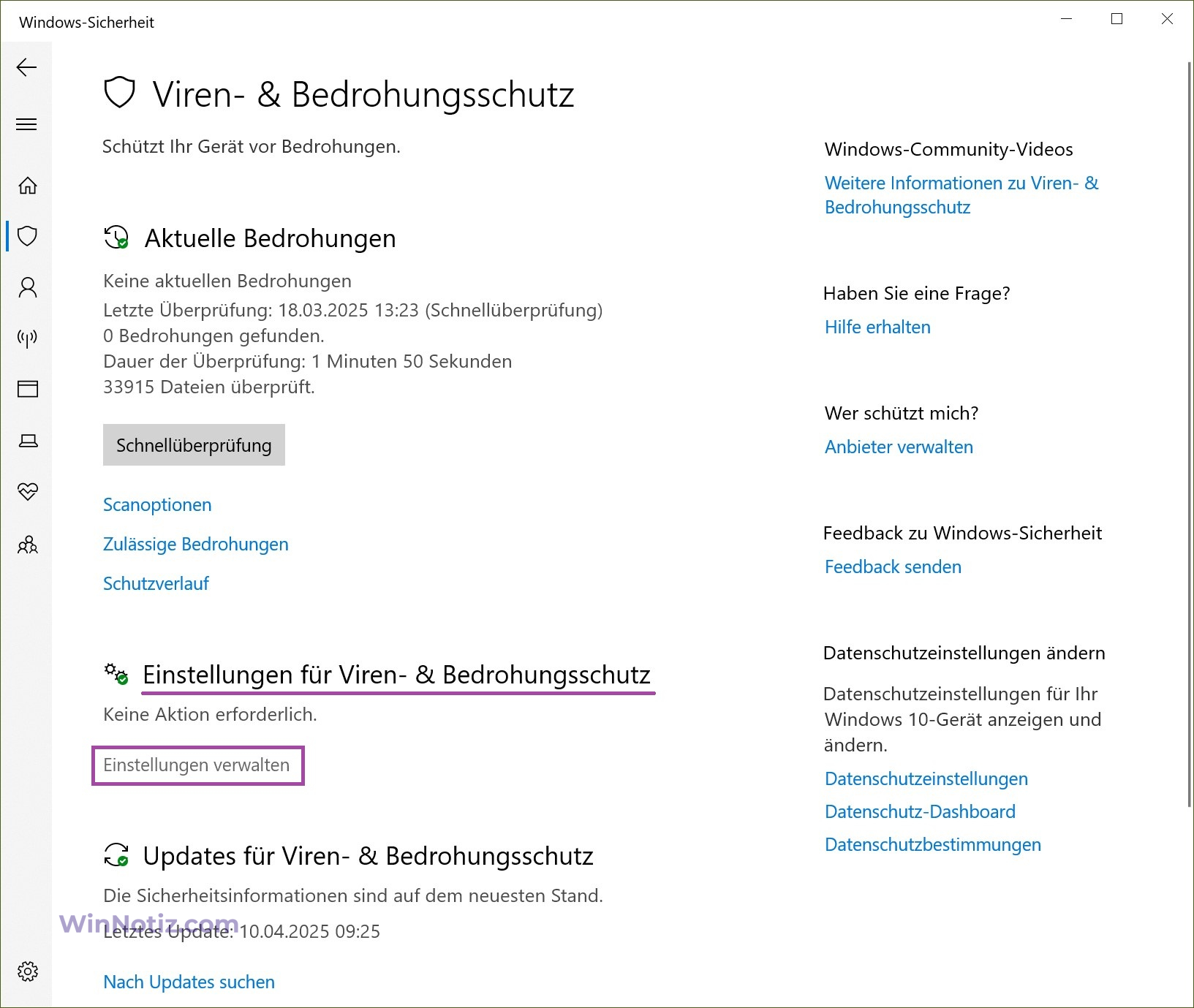Select the shield virus protection sidebar icon
This screenshot has height=1008, width=1194.
pyautogui.click(x=28, y=236)
